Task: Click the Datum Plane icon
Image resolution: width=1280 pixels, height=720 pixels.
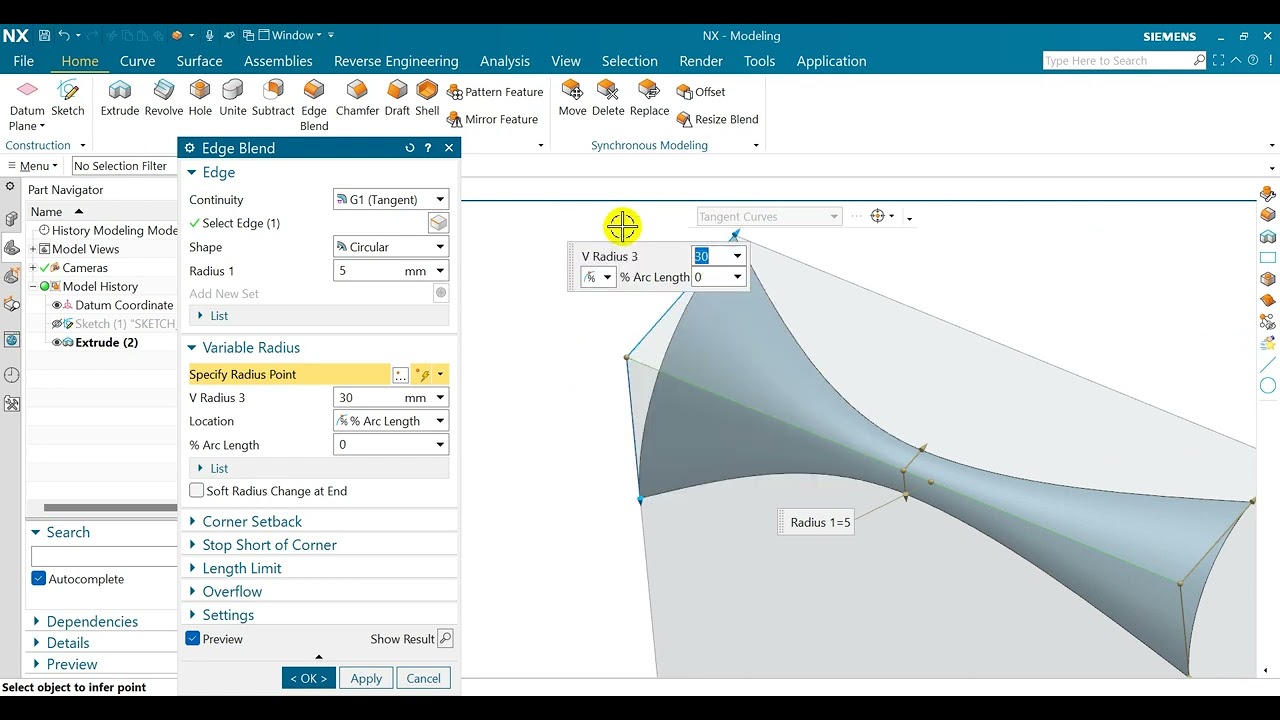Action: pos(27,91)
